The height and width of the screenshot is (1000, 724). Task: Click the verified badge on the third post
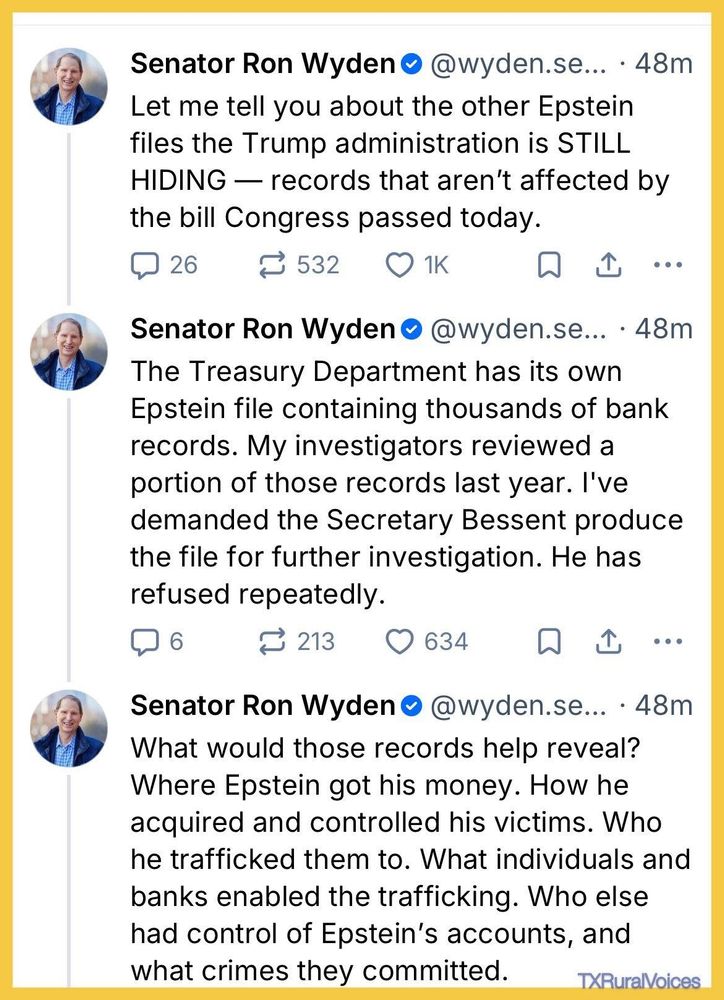(x=410, y=705)
